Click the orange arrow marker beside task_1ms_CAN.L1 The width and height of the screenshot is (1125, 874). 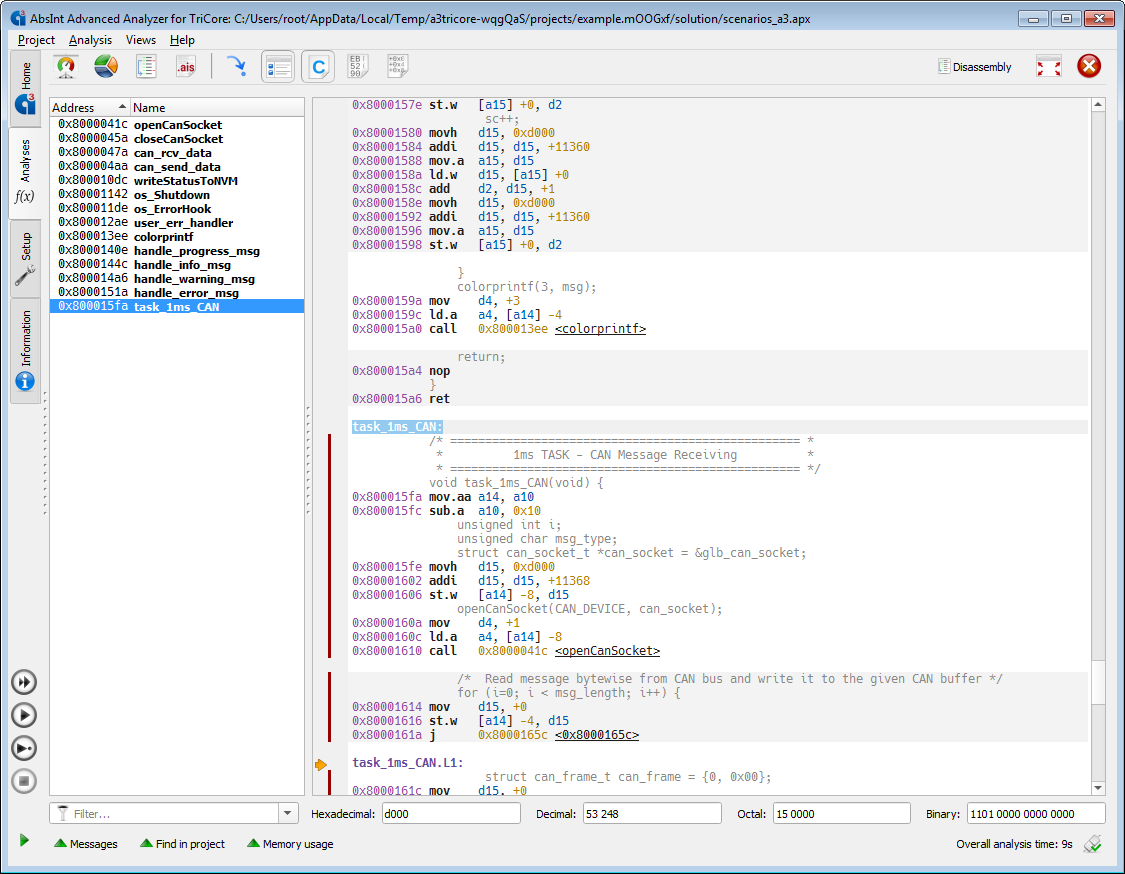tap(321, 765)
